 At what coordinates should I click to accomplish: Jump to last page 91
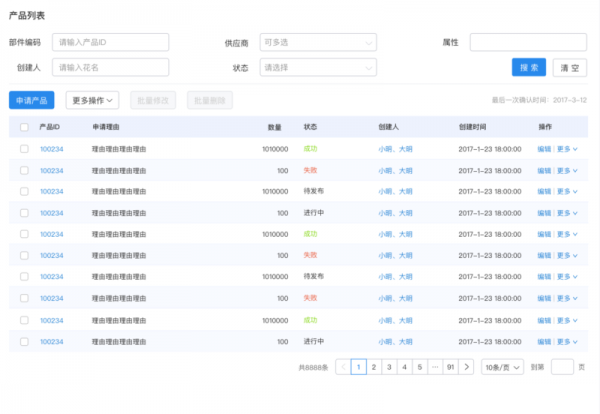(451, 367)
